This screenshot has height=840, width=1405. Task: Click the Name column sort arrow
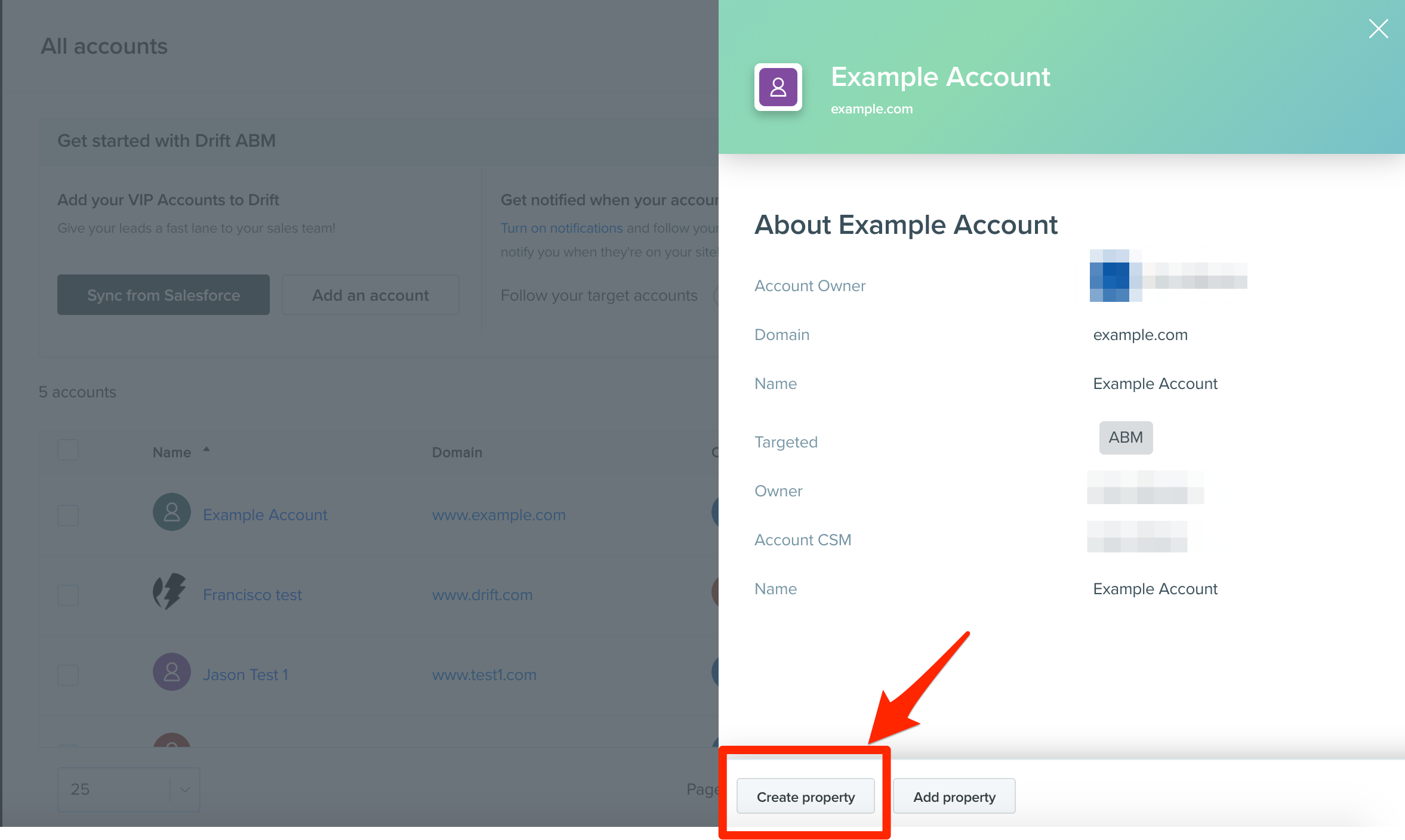(207, 449)
